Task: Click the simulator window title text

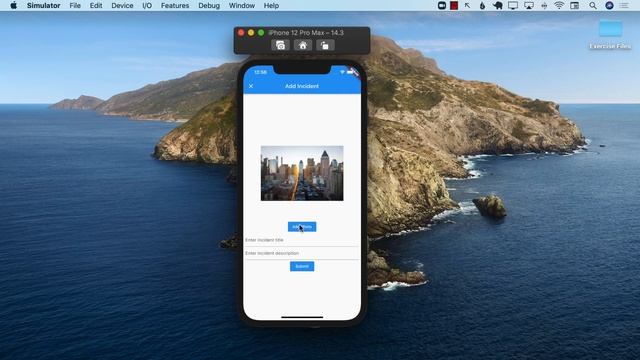Action: point(306,33)
